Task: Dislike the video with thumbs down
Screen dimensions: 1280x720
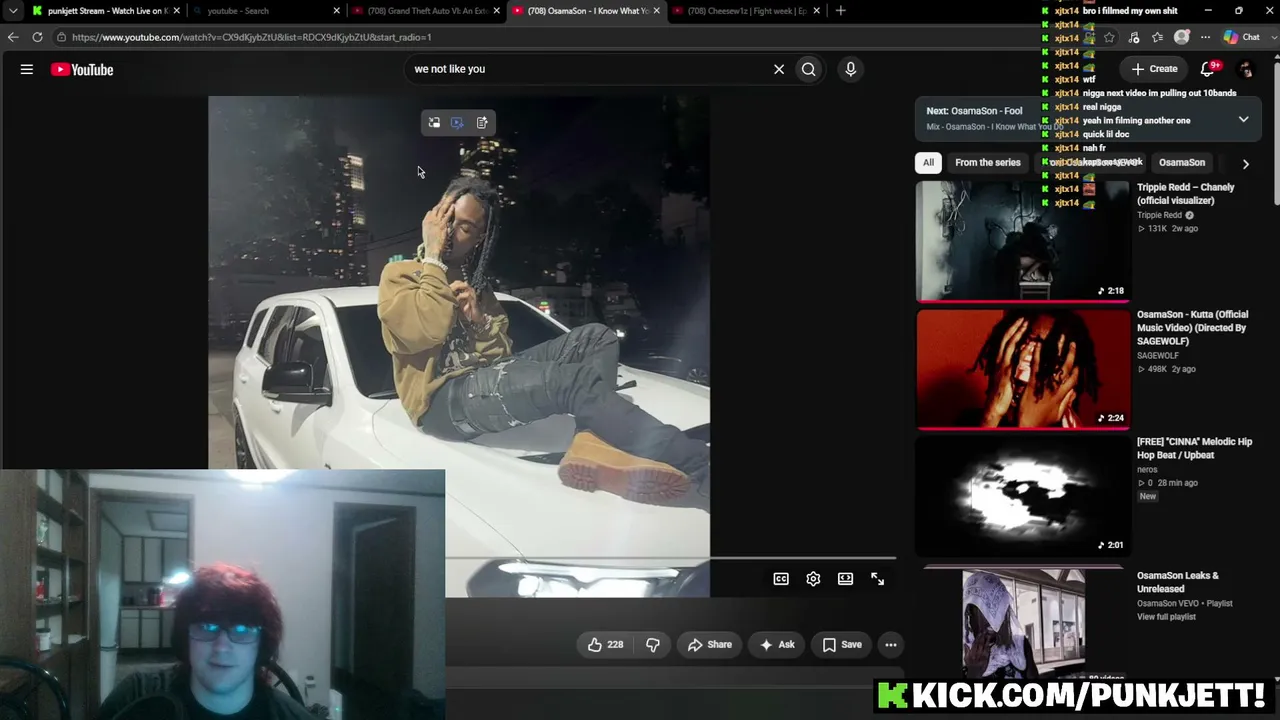Action: tap(653, 645)
